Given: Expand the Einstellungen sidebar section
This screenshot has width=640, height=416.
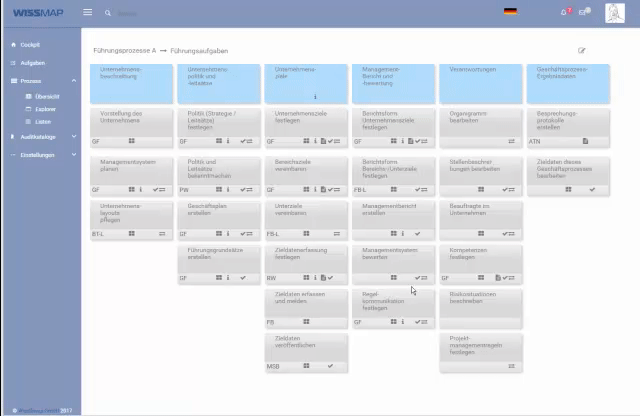Looking at the screenshot, I should tap(74, 155).
